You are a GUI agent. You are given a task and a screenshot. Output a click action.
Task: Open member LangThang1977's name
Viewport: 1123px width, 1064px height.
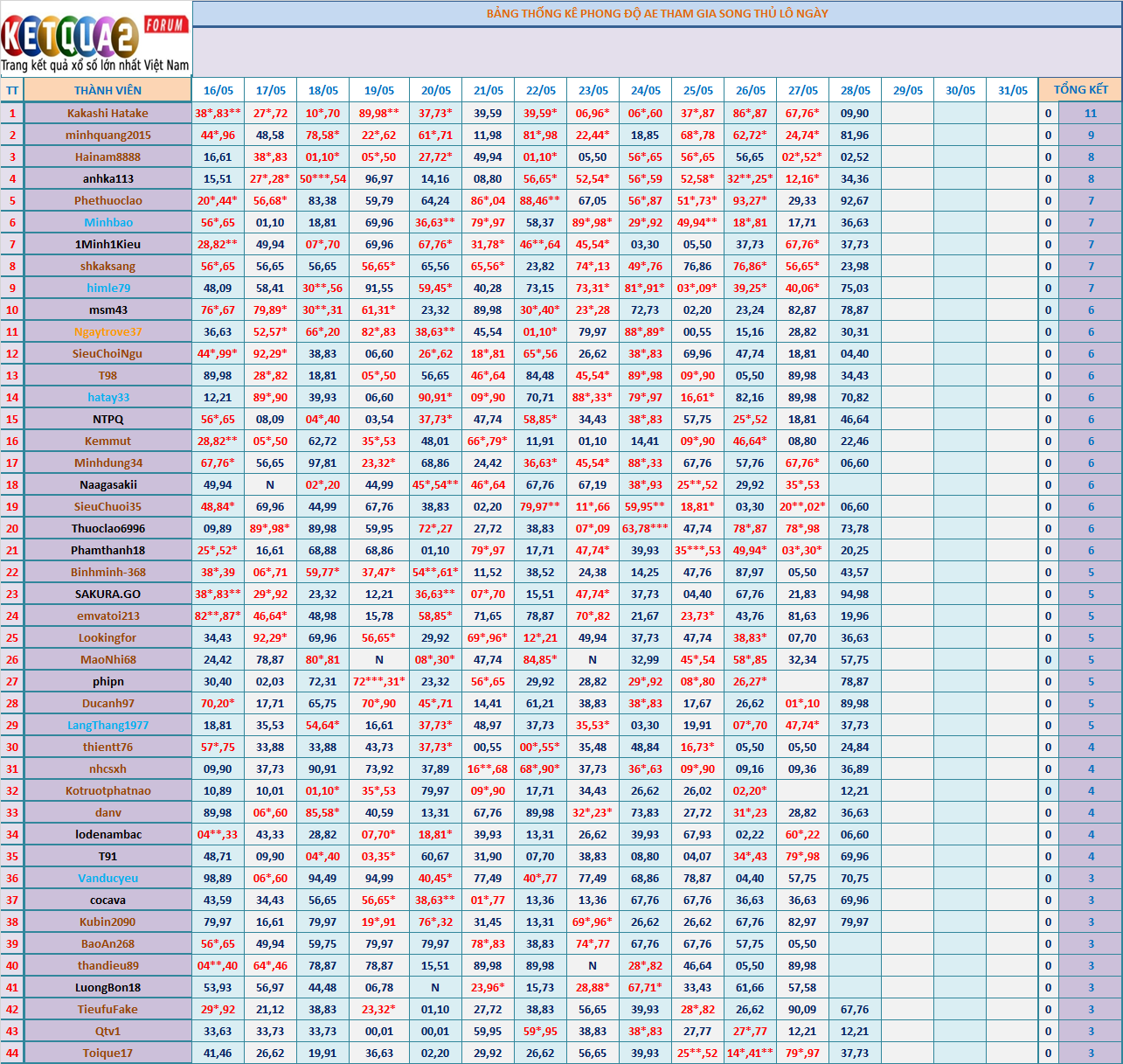coord(107,725)
